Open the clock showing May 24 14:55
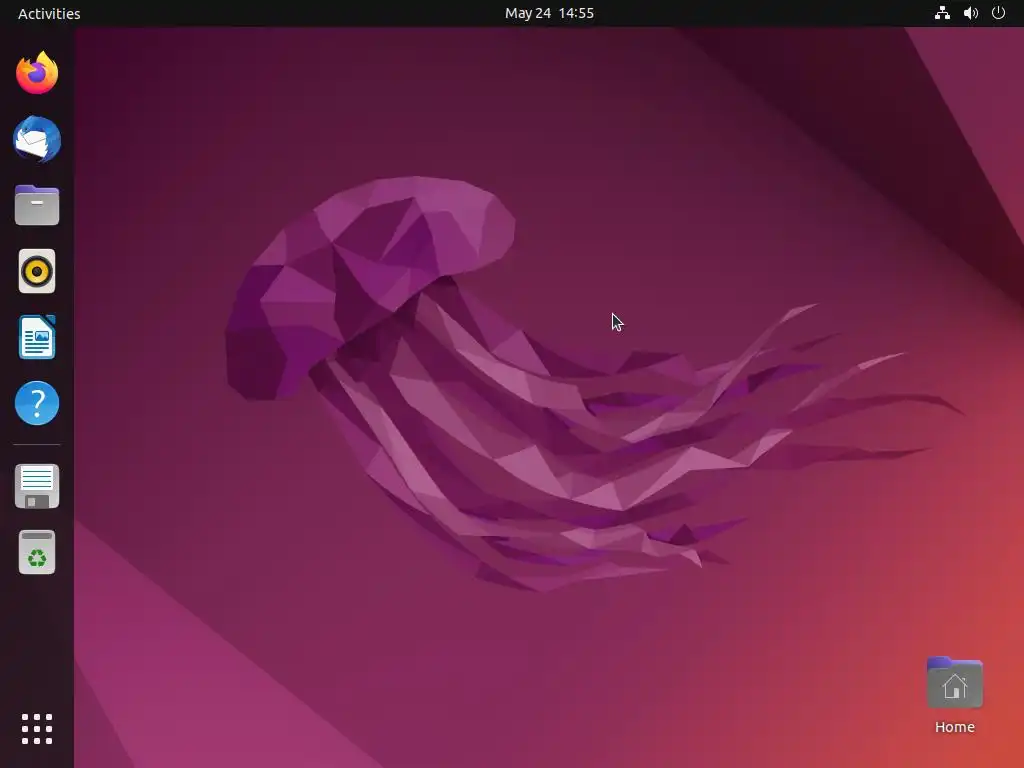 click(x=549, y=13)
